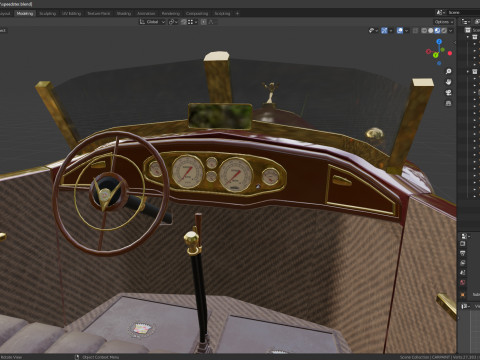The height and width of the screenshot is (360, 480).
Task: Add a new workspace with plus button
Action: click(237, 13)
